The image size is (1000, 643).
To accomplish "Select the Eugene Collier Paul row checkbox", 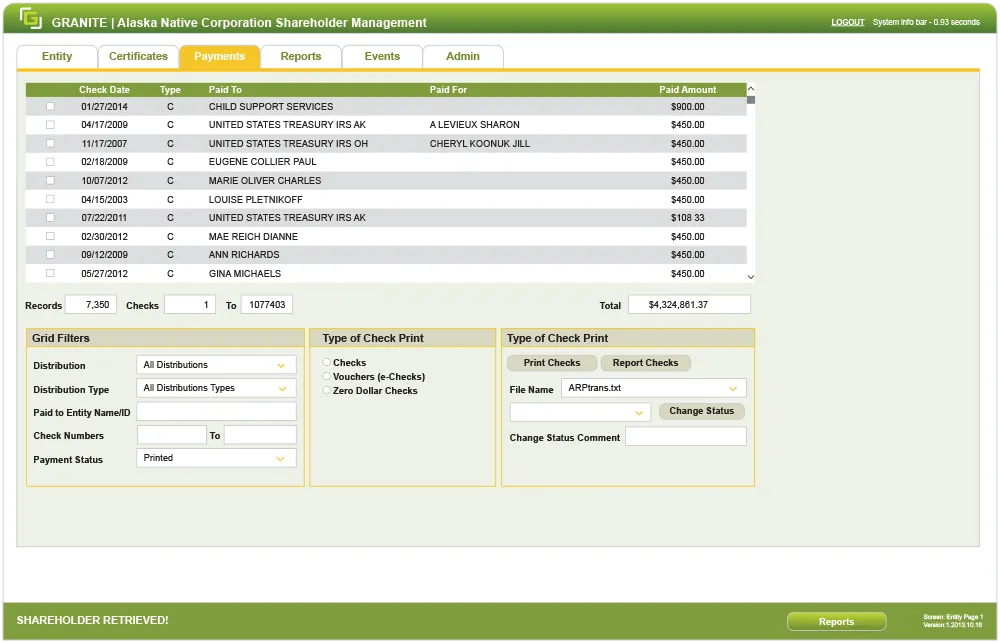I will click(x=51, y=162).
